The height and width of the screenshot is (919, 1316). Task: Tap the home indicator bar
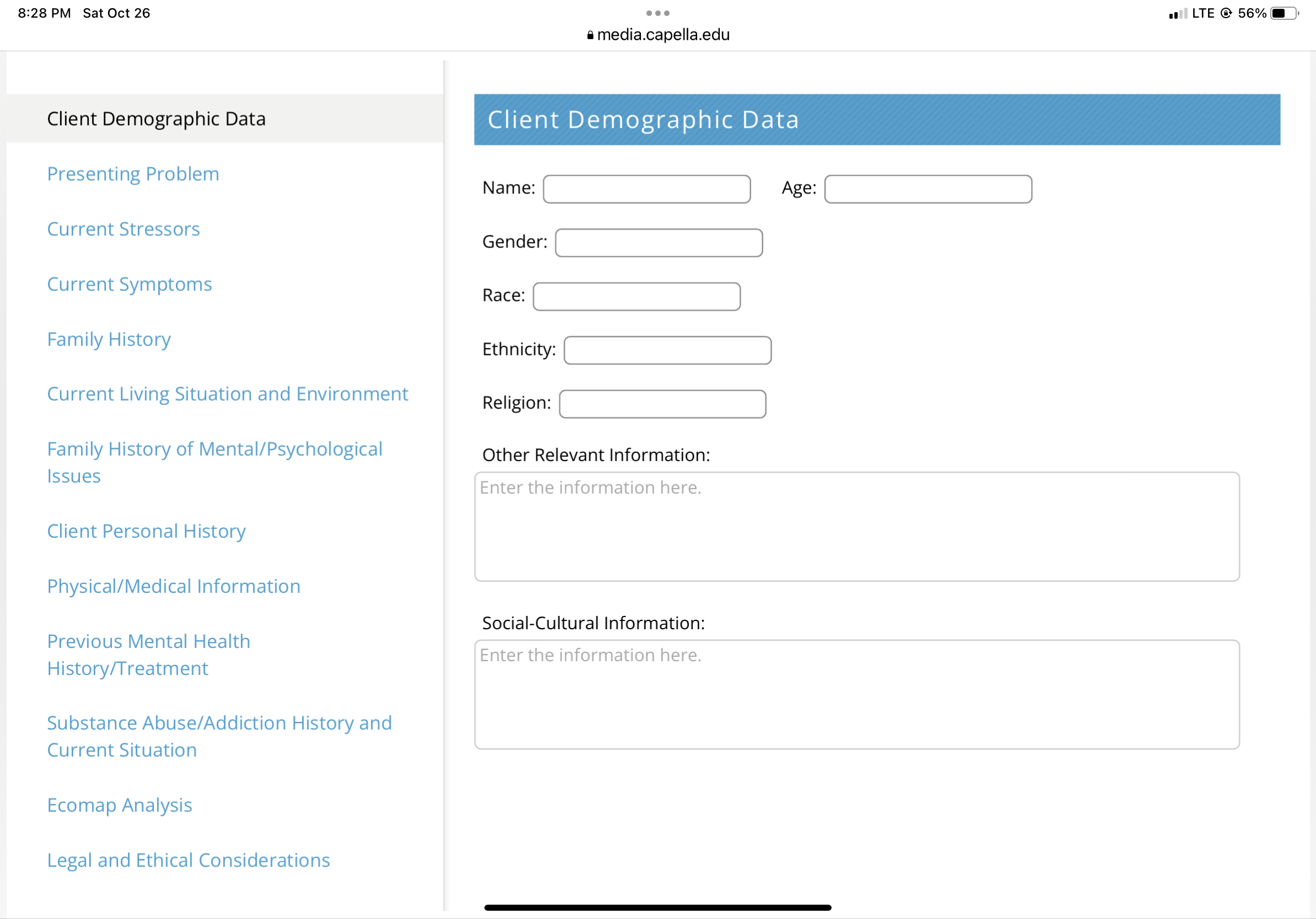[657, 907]
